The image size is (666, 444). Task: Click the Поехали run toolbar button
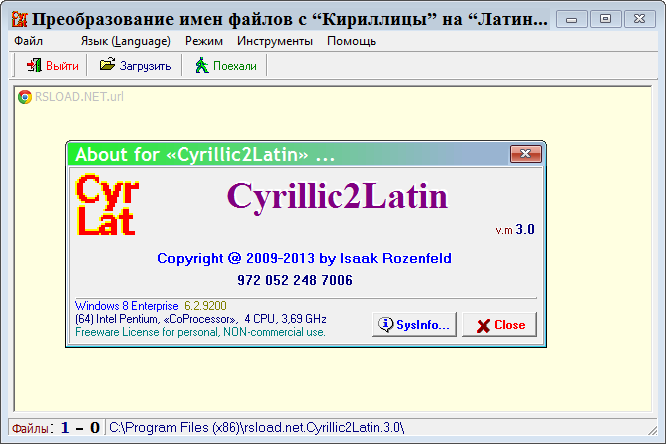(x=226, y=66)
